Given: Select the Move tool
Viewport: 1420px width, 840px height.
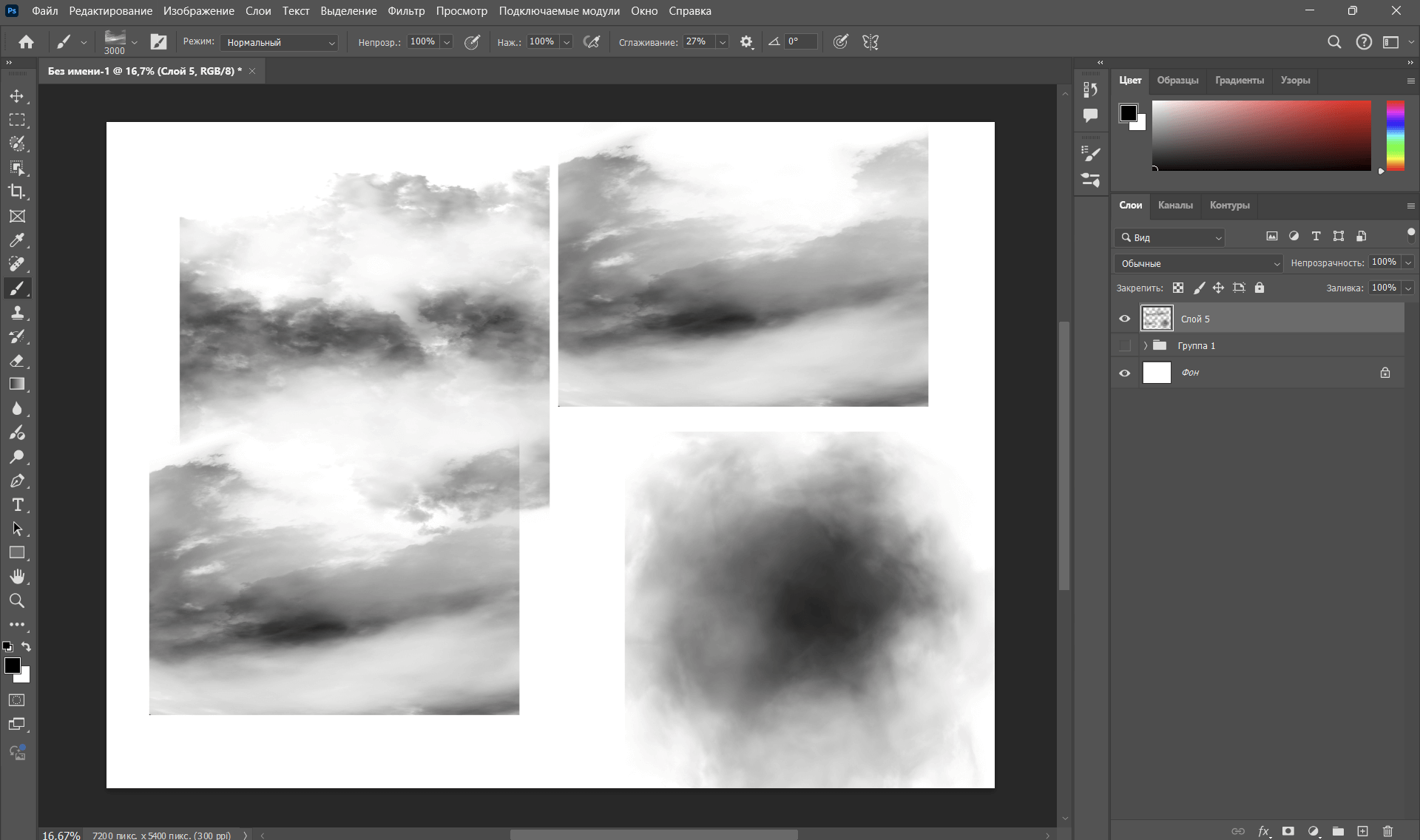Looking at the screenshot, I should (x=17, y=96).
